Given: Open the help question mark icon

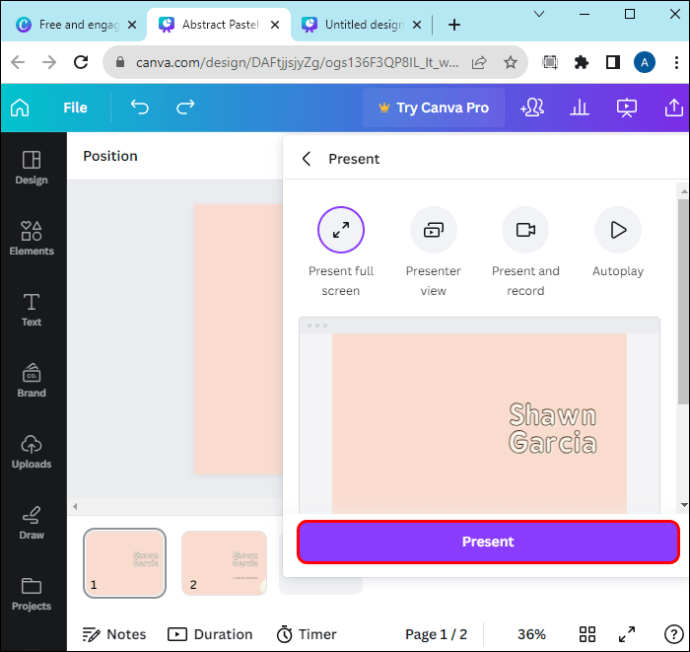Looking at the screenshot, I should click(x=673, y=634).
